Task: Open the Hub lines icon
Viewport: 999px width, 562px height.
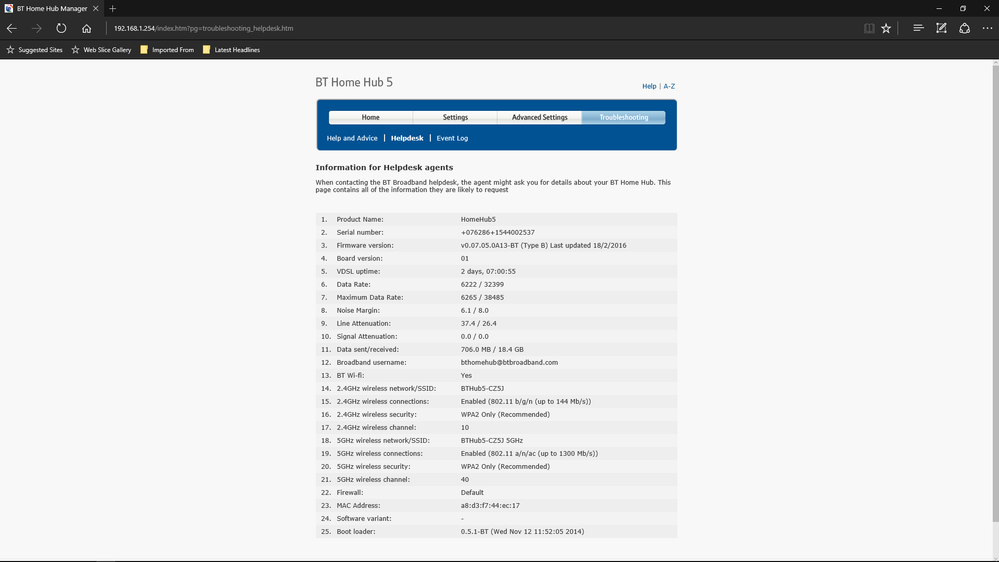Action: tap(918, 28)
